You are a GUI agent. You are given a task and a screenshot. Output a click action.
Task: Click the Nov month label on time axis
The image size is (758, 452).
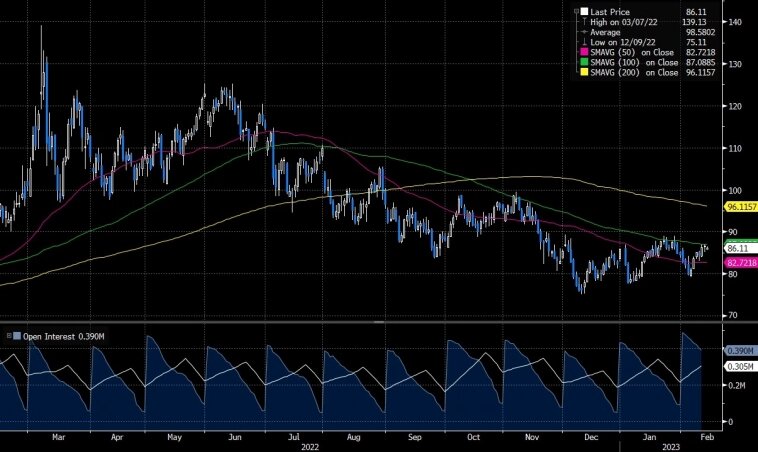[532, 437]
